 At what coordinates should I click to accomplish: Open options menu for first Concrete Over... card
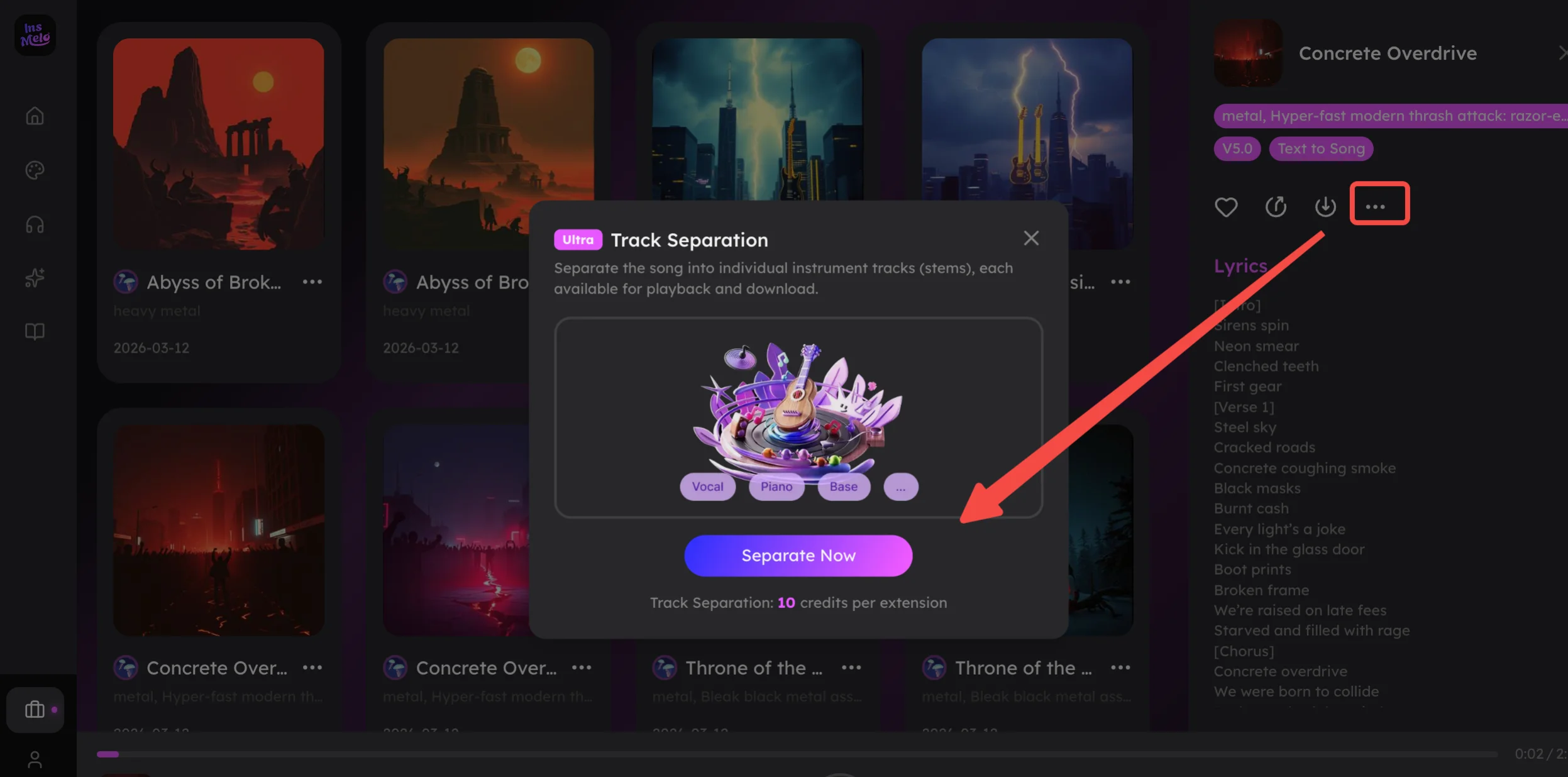tap(312, 668)
